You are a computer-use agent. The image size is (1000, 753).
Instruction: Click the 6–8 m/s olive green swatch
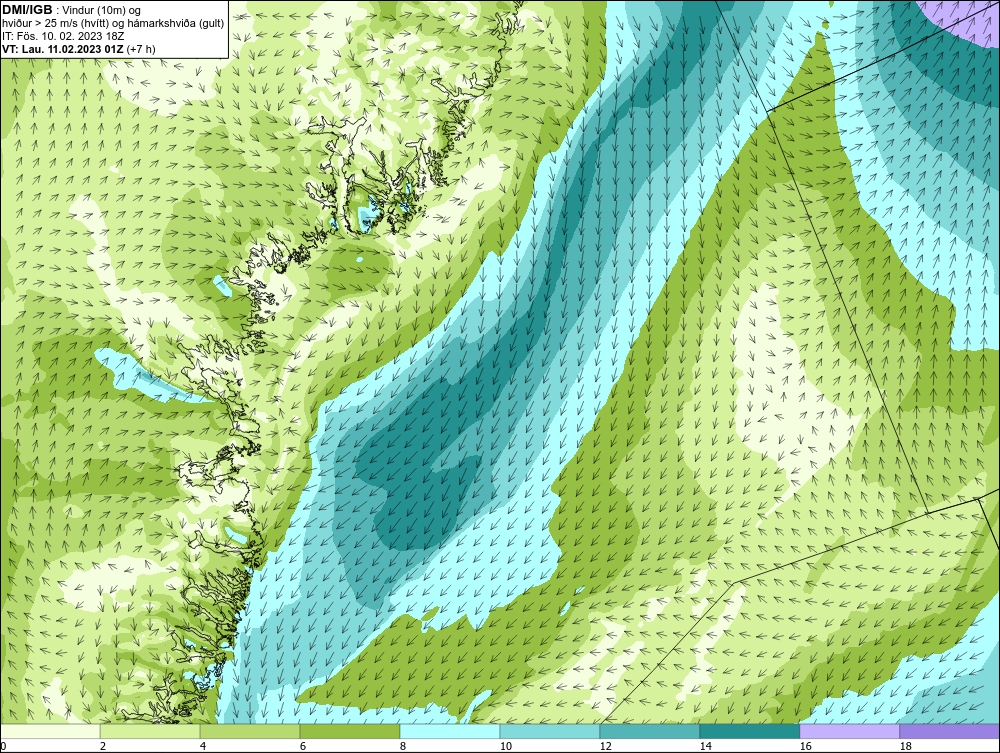(x=349, y=731)
